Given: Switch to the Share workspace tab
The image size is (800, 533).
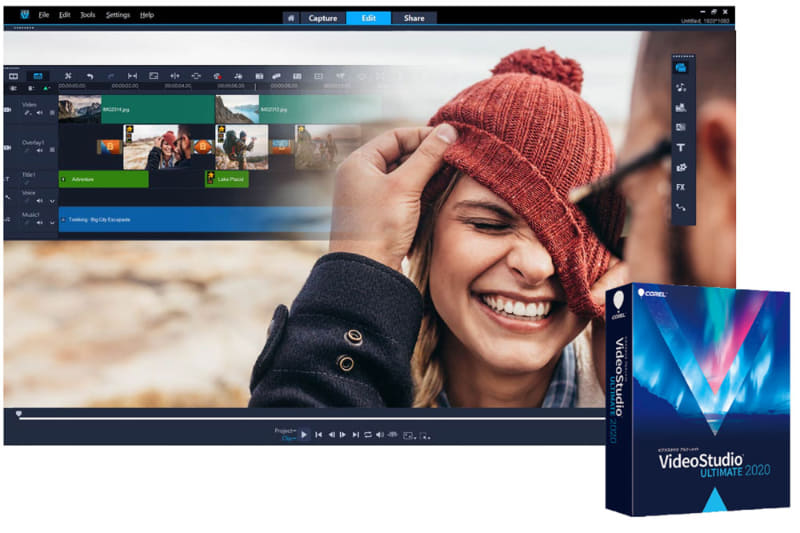Looking at the screenshot, I should pyautogui.click(x=414, y=18).
